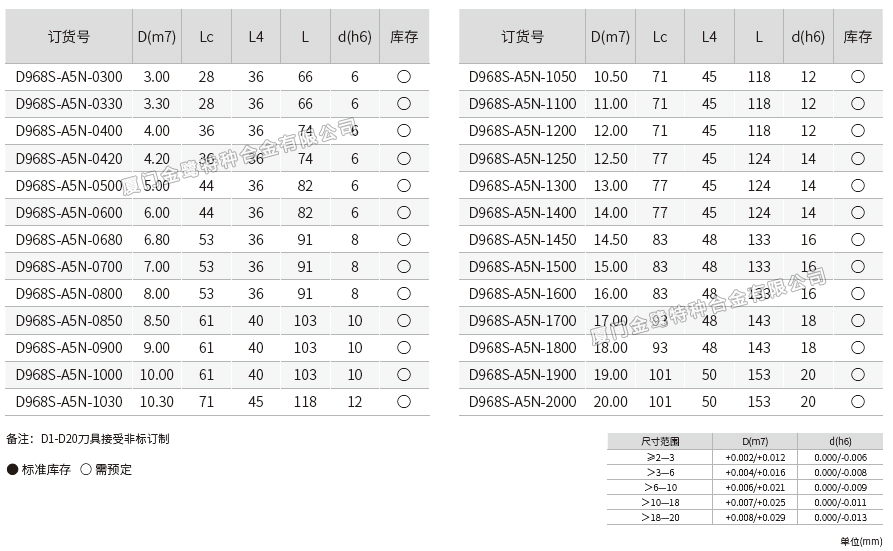
Task: Click the right table D(m7) header
Action: (x=610, y=37)
